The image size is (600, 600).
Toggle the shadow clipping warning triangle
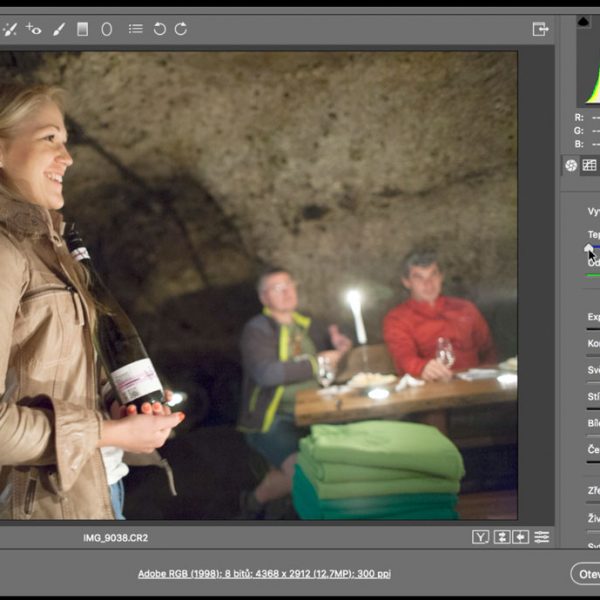(x=584, y=21)
